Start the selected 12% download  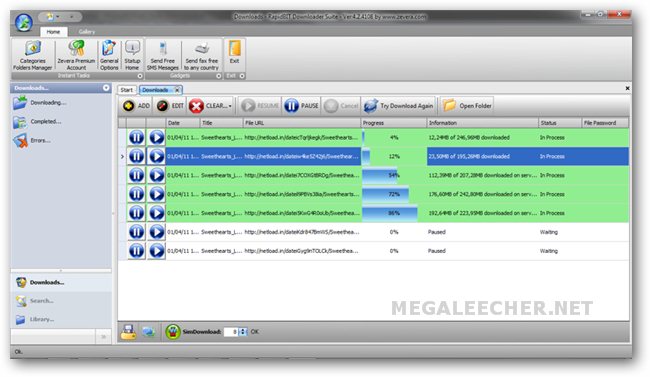156,156
